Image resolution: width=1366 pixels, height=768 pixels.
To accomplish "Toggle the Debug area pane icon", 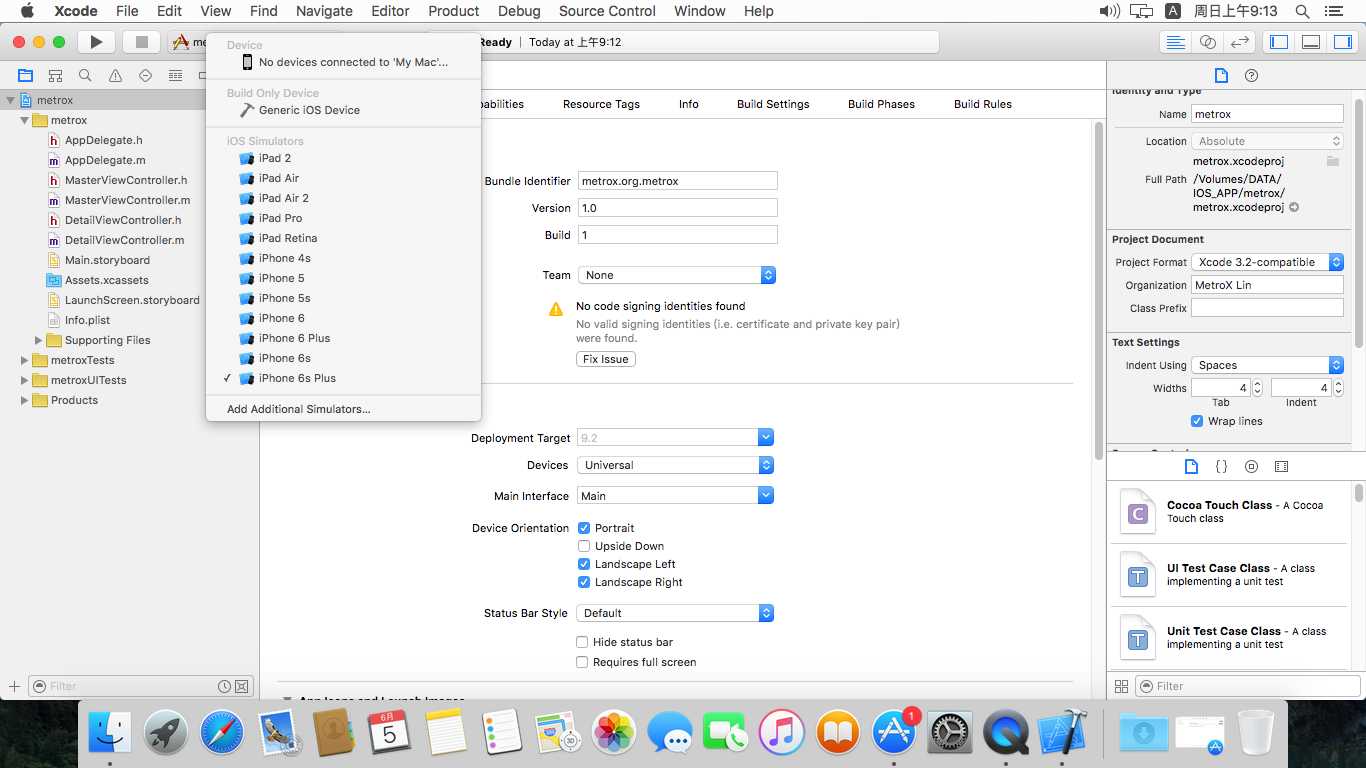I will [1311, 42].
